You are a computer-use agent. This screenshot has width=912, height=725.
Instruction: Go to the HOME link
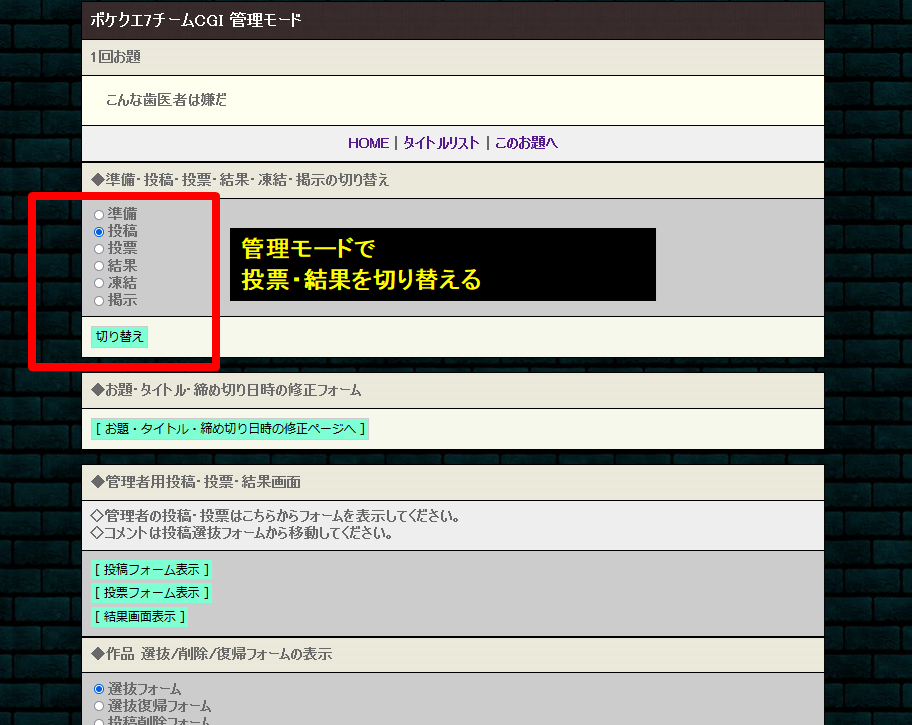coord(368,143)
